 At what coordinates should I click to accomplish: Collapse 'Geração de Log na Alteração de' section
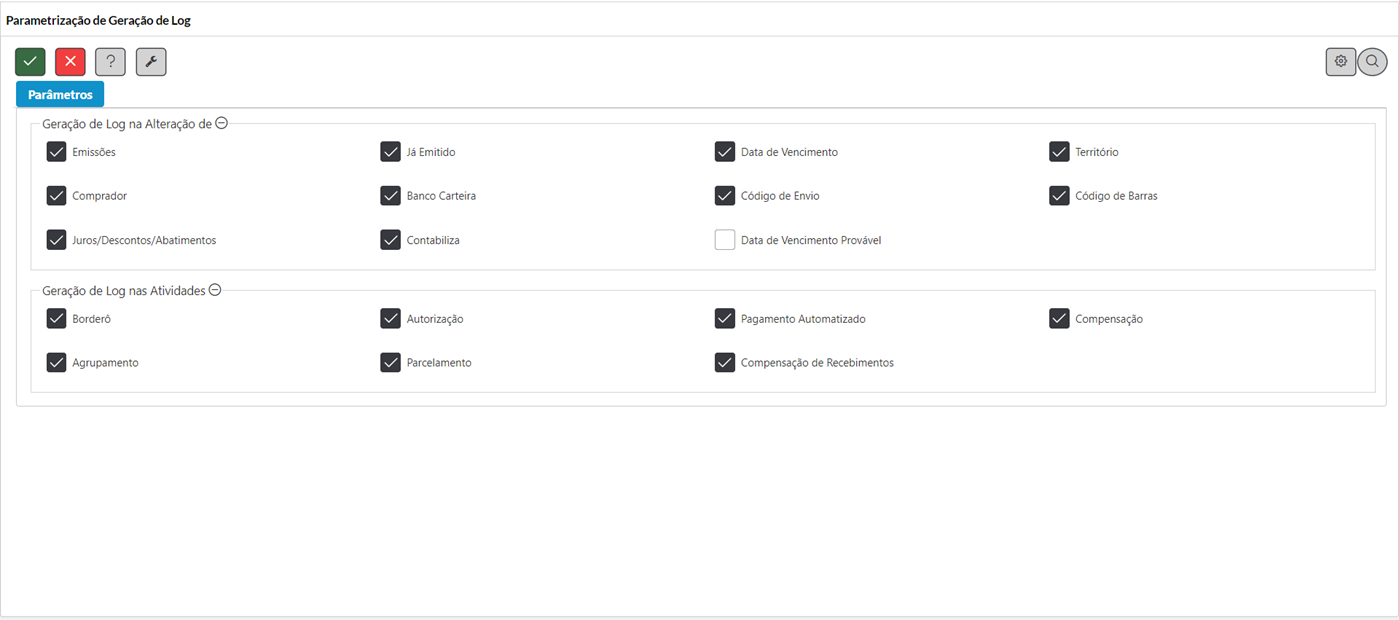pyautogui.click(x=222, y=124)
